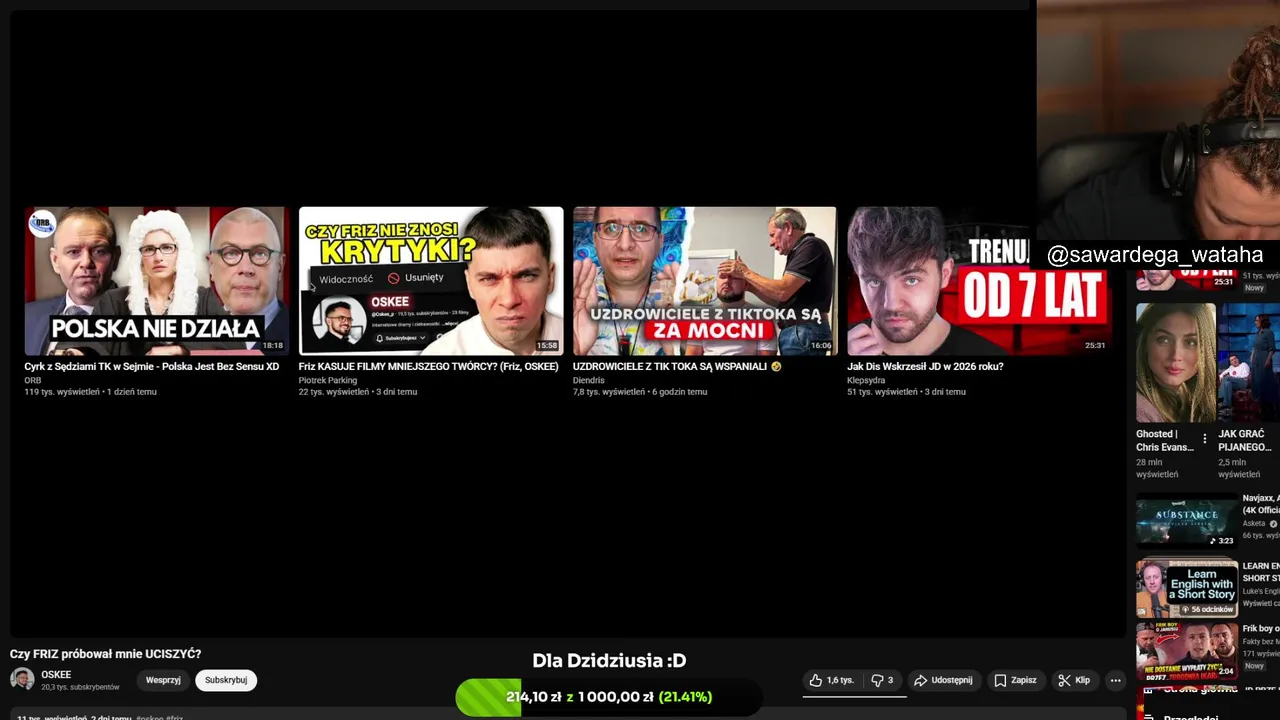Click the streamer webcam overlay
Image resolution: width=1280 pixels, height=720 pixels.
coord(1158,120)
